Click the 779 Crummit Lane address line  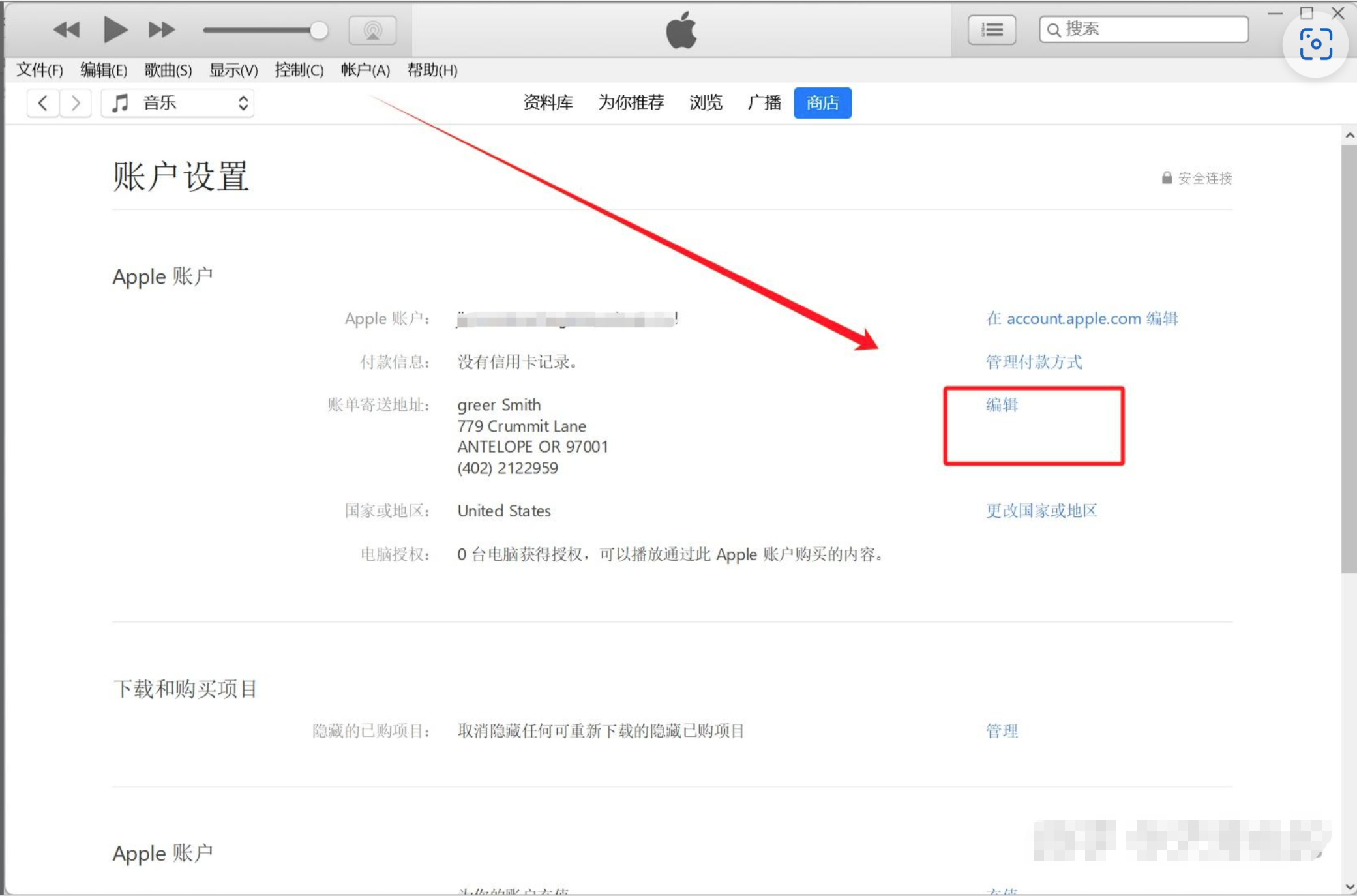point(522,426)
